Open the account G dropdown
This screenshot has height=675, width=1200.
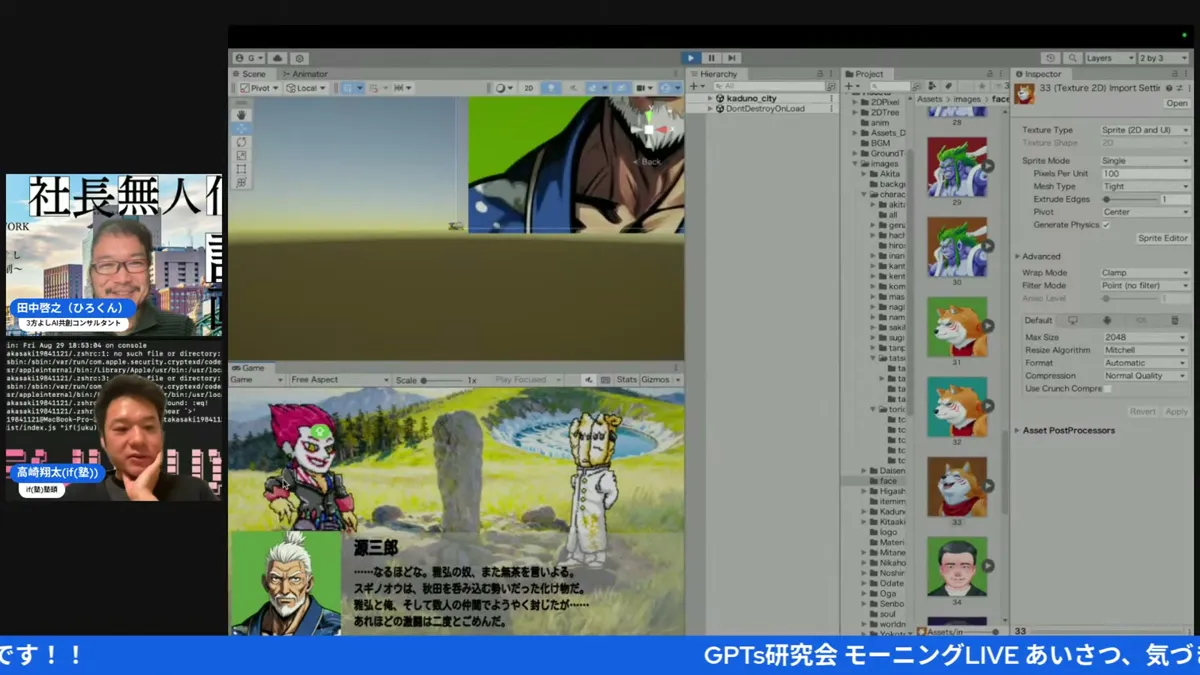tap(250, 59)
